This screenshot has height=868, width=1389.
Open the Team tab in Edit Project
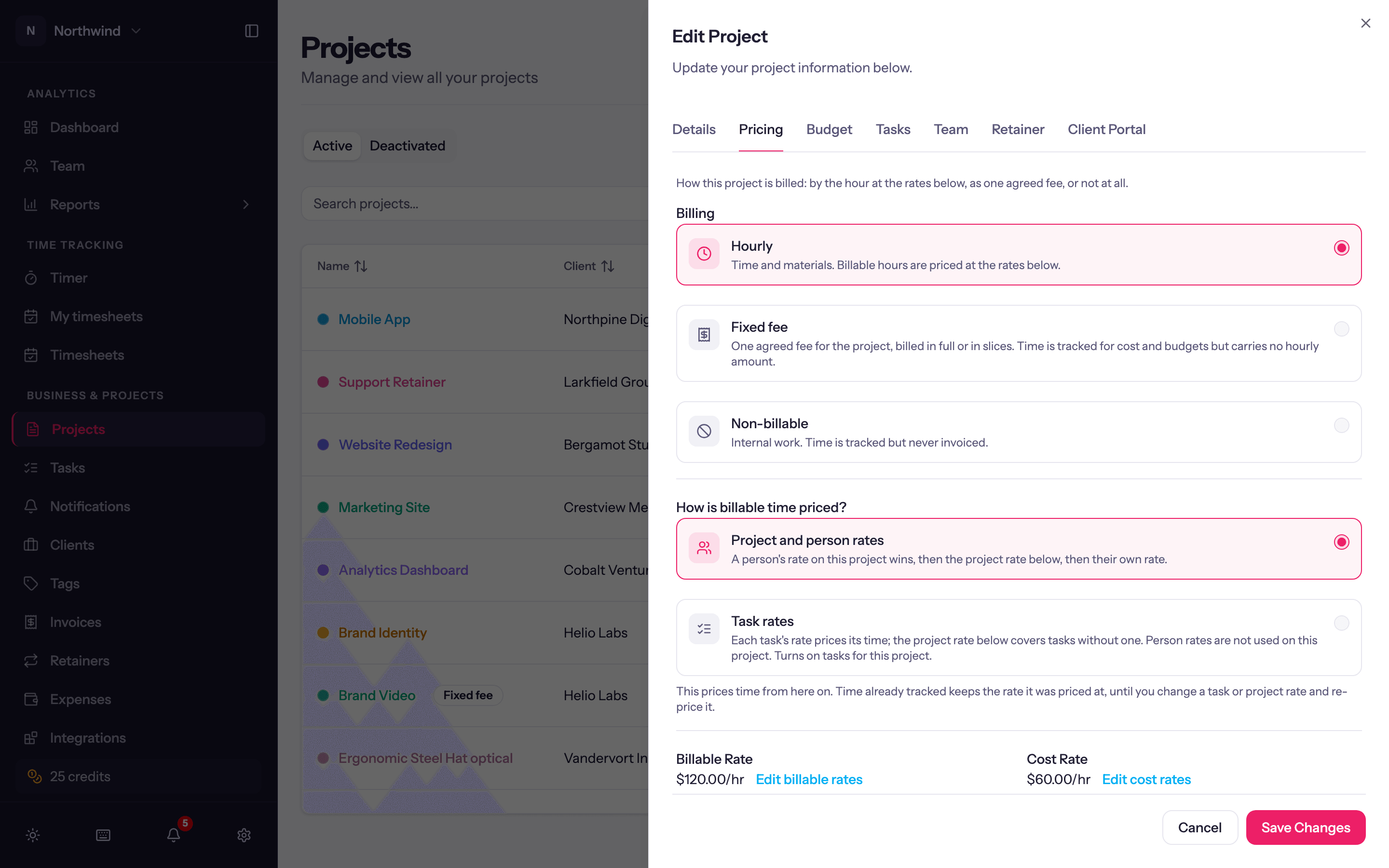(951, 129)
